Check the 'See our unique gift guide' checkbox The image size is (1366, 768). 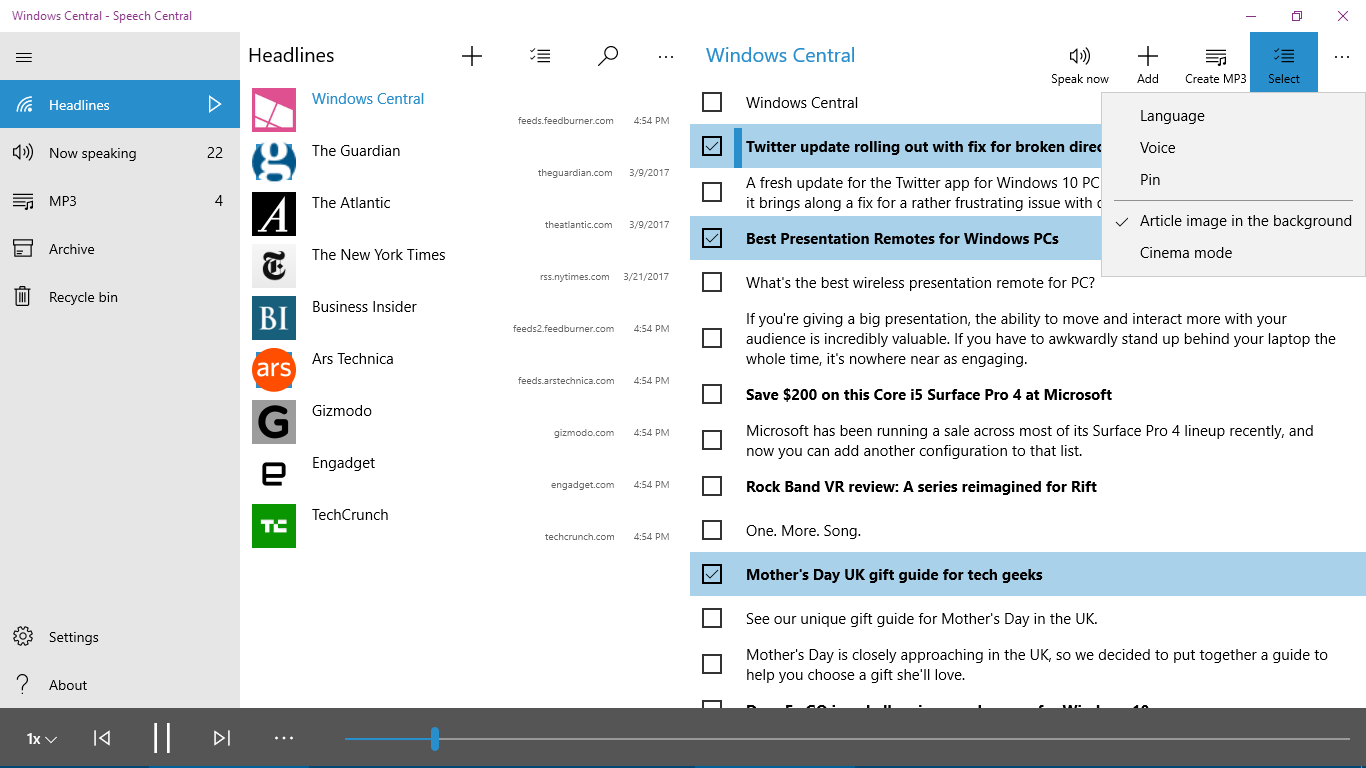coord(712,618)
